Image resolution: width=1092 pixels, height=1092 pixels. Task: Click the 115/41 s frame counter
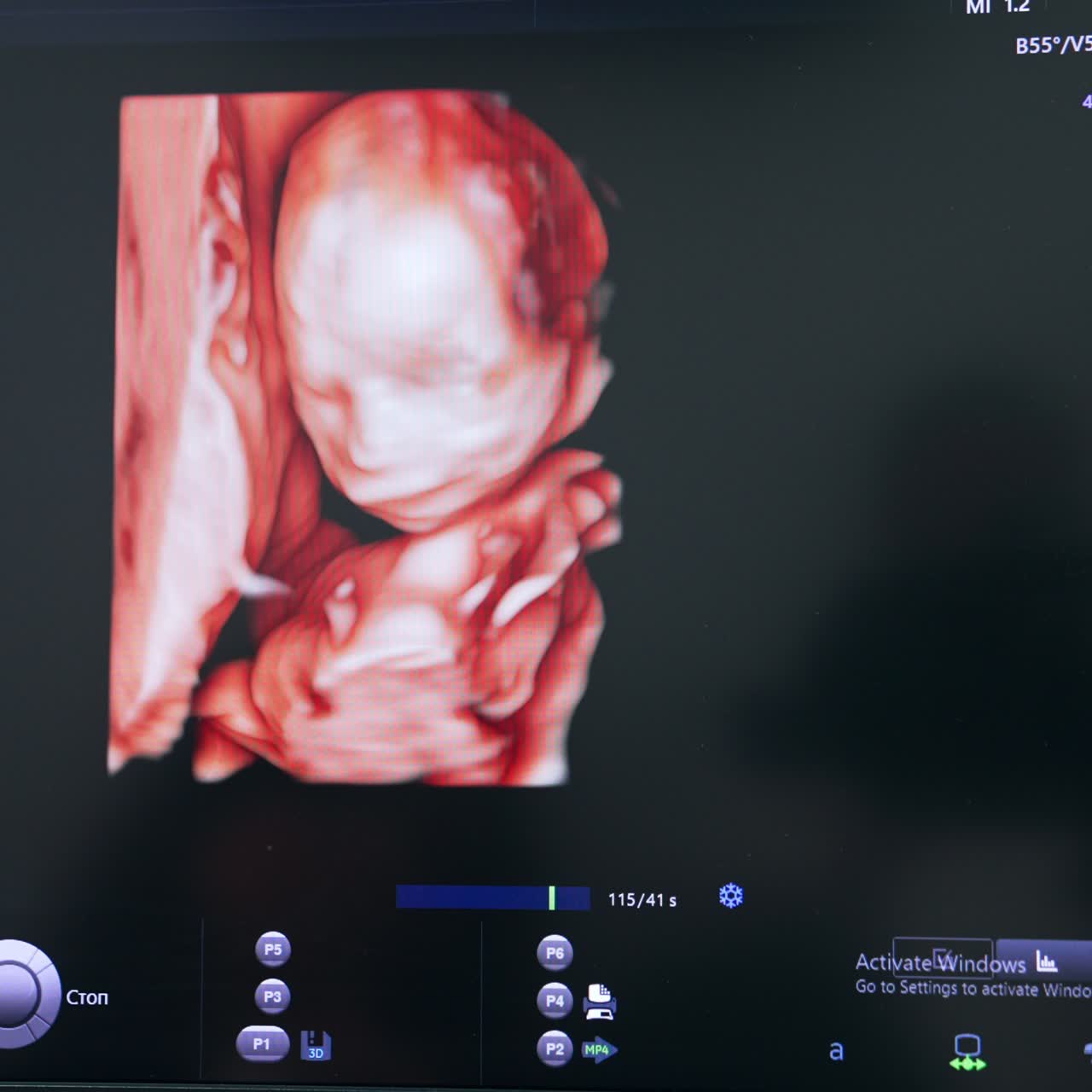point(642,900)
